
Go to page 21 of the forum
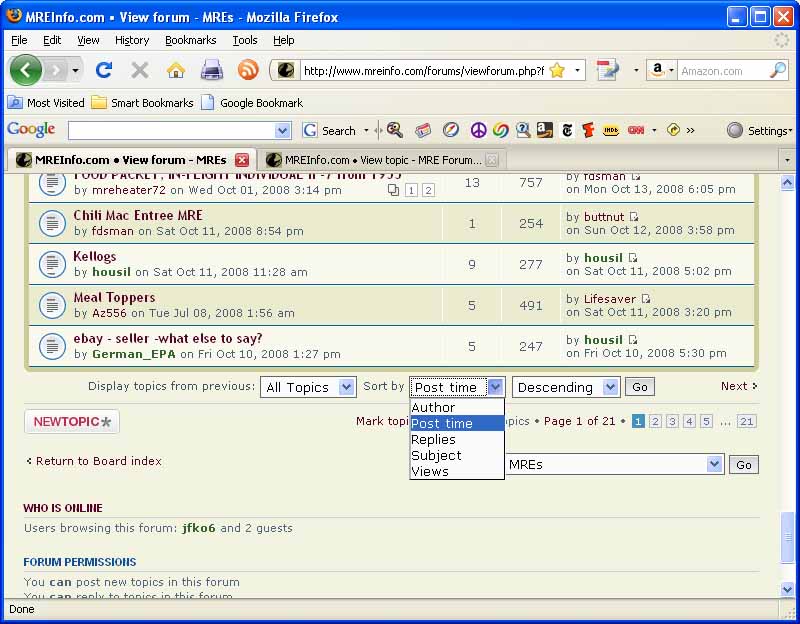coord(747,421)
